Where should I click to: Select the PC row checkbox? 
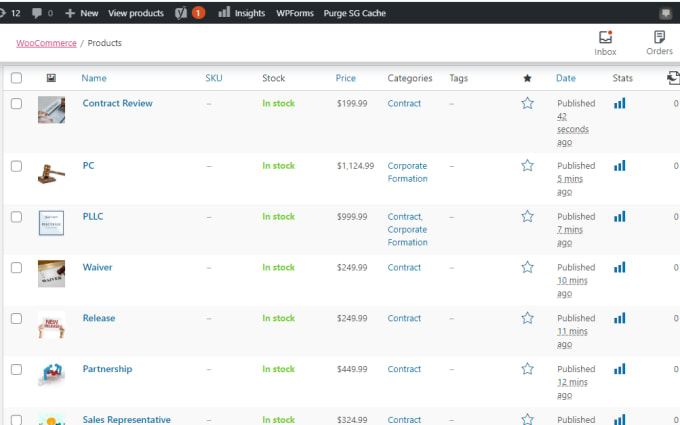(x=16, y=166)
